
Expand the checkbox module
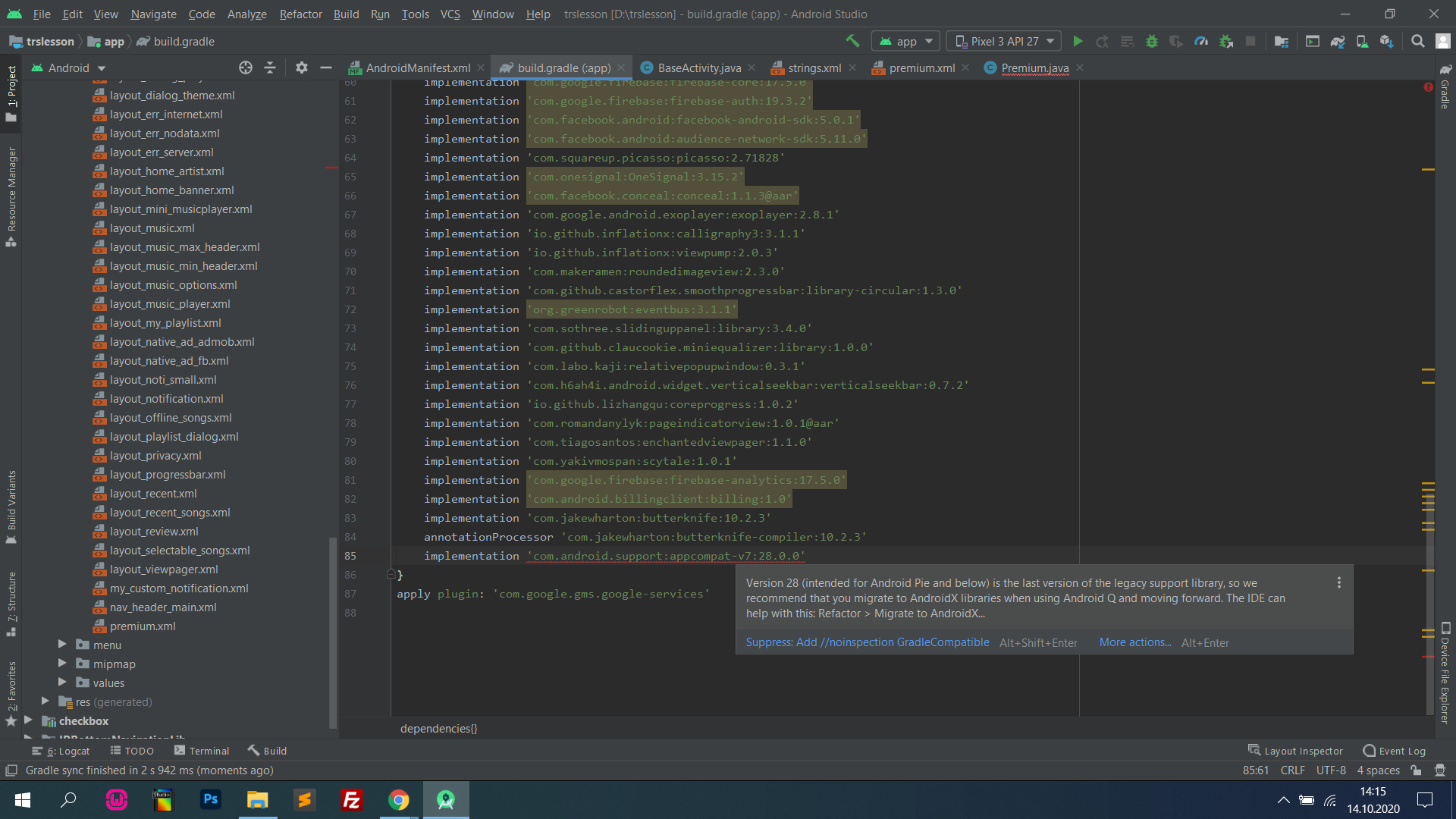pos(28,720)
